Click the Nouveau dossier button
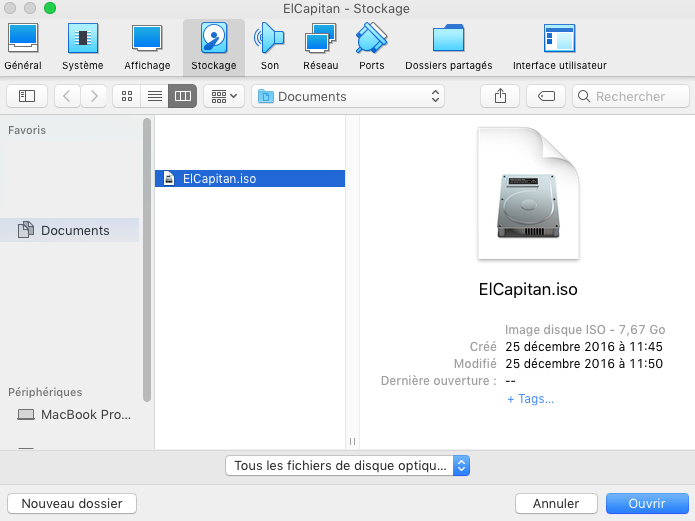The height and width of the screenshot is (521, 695). 72,504
